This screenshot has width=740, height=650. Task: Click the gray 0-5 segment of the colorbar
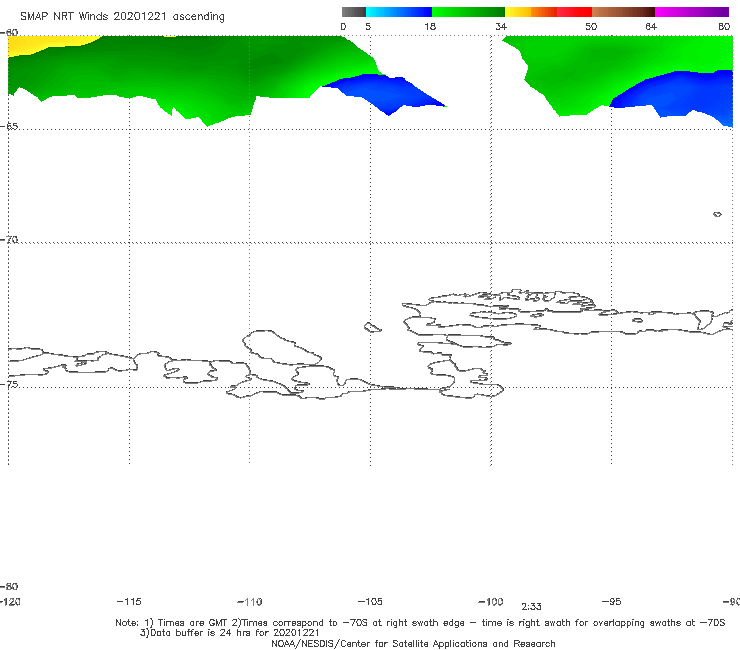tap(354, 12)
